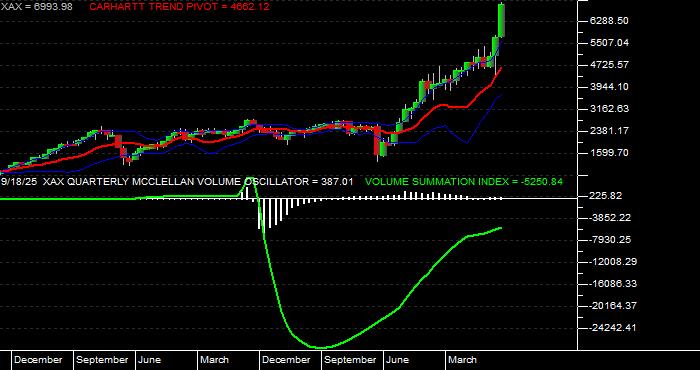700x370 pixels.
Task: Select the 1599.70 price axis value
Action: point(608,153)
